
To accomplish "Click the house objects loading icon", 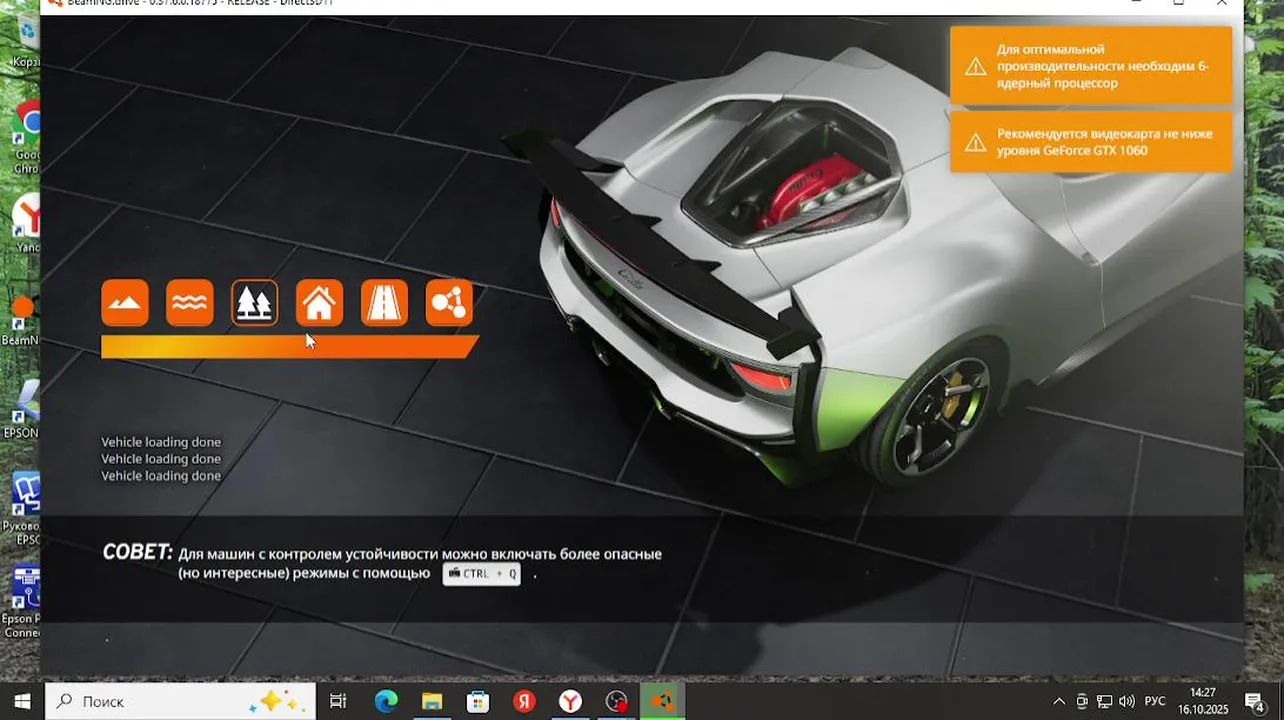I will point(320,303).
